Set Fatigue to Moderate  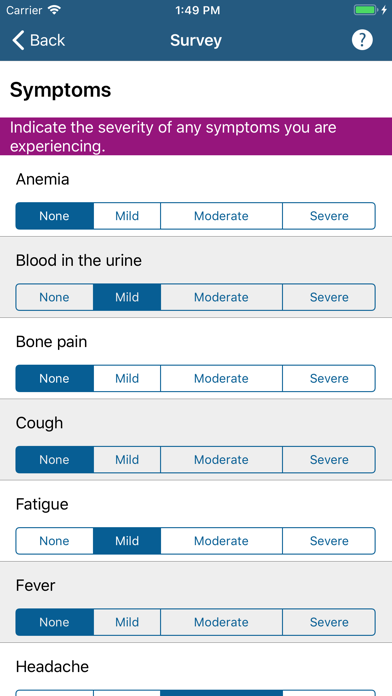[221, 541]
